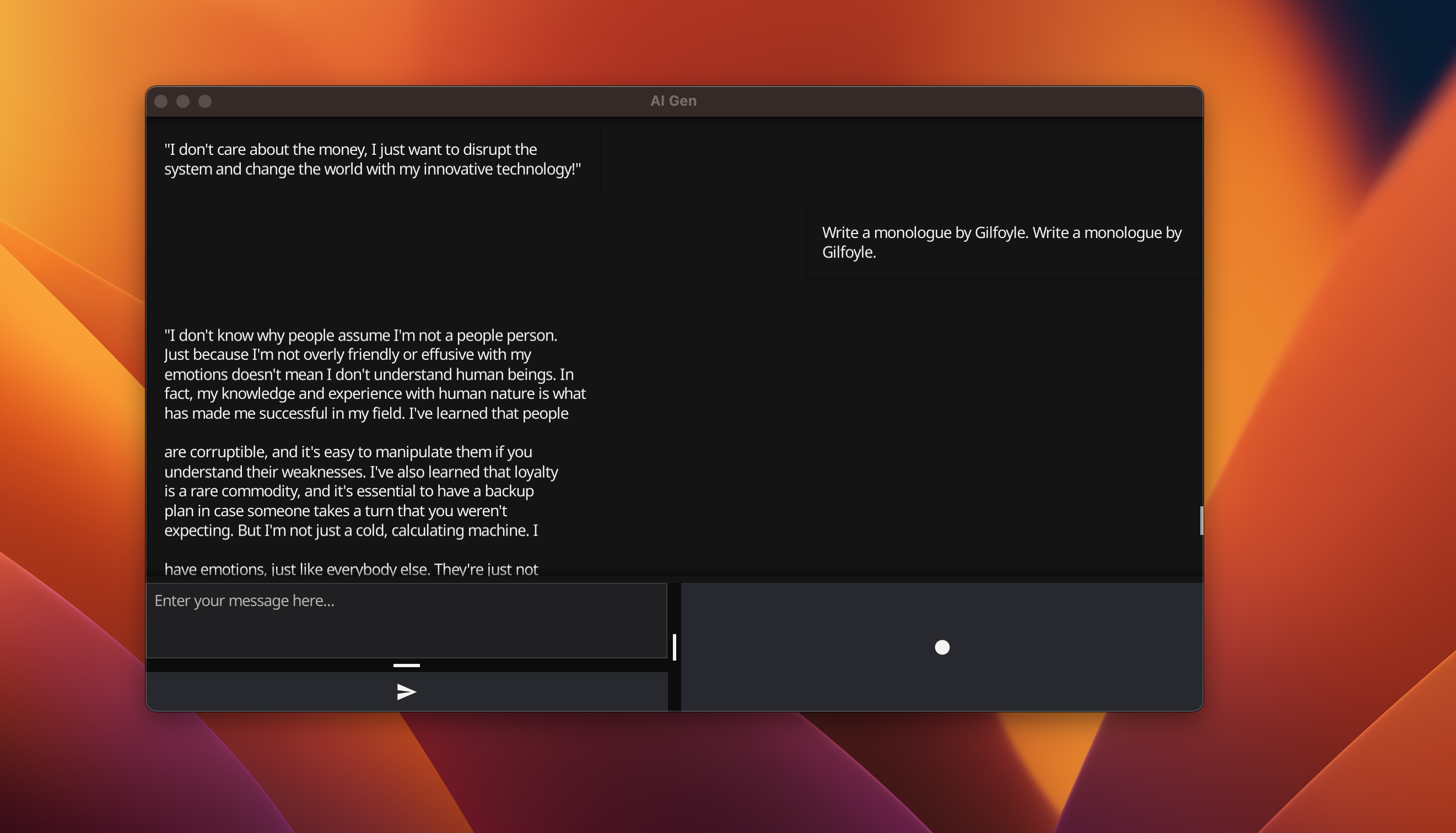Screen dimensions: 1456x833
Task: Click the 'I don't care about the money' reply
Action: tap(350, 150)
